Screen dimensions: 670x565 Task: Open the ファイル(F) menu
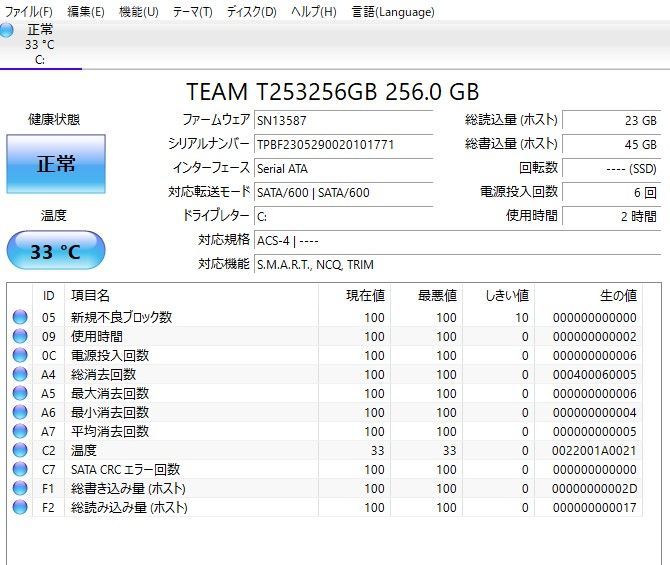point(29,12)
